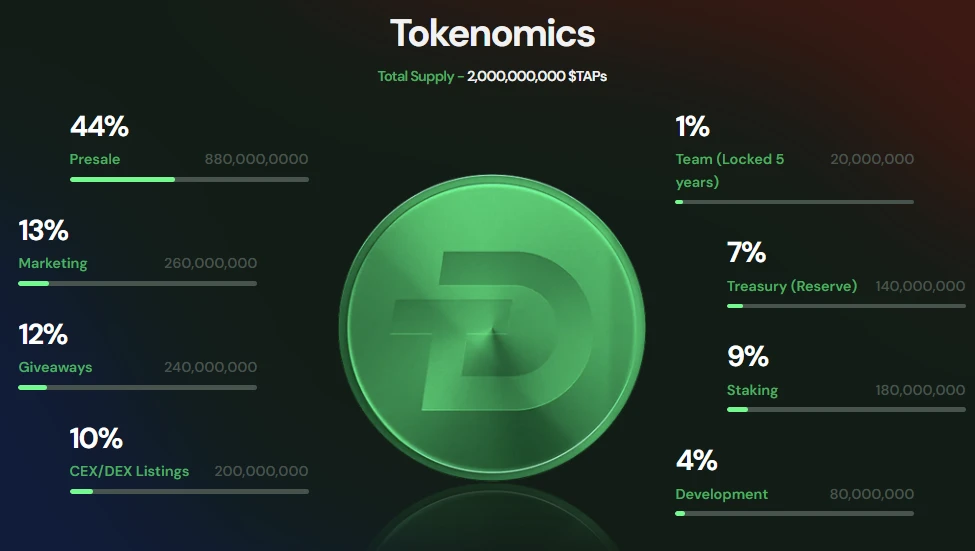Click the Giveaways progress bar
The image size is (975, 551).
(137, 387)
